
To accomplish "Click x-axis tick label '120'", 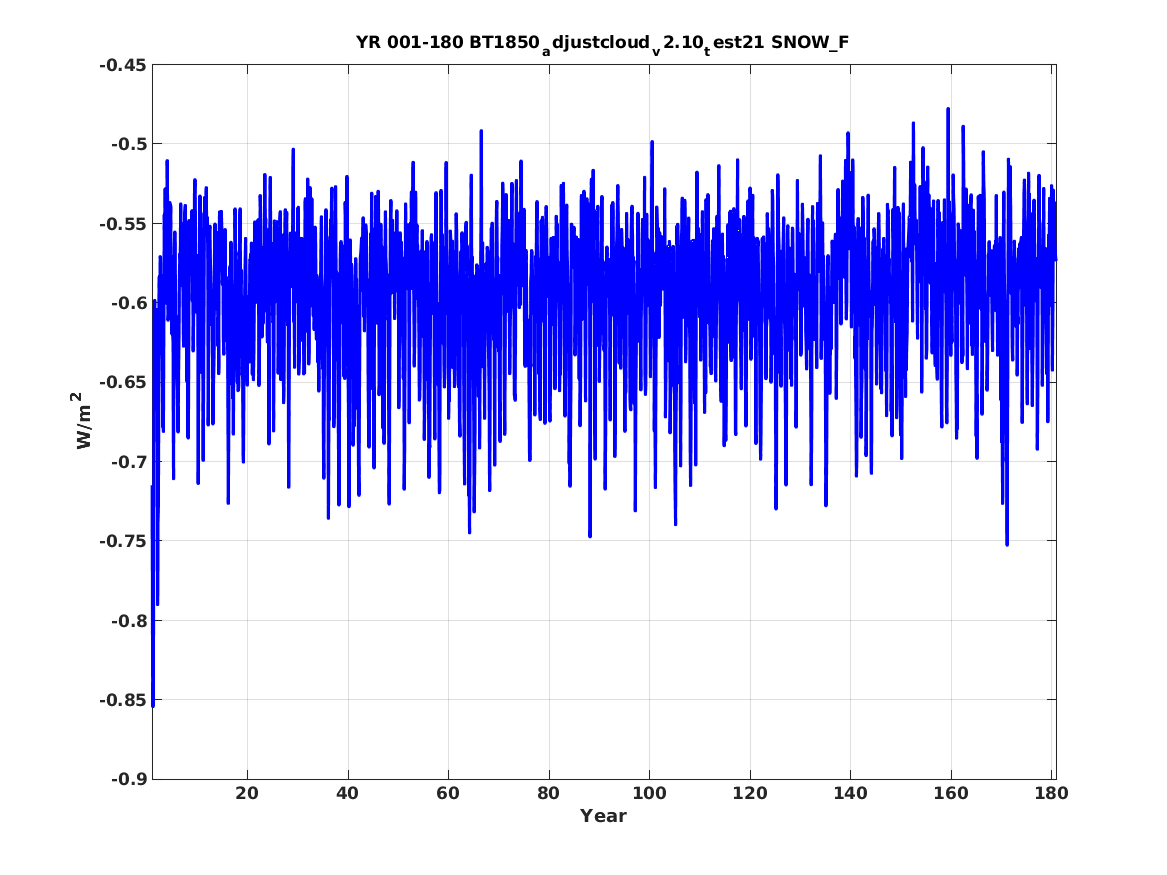I will [749, 793].
